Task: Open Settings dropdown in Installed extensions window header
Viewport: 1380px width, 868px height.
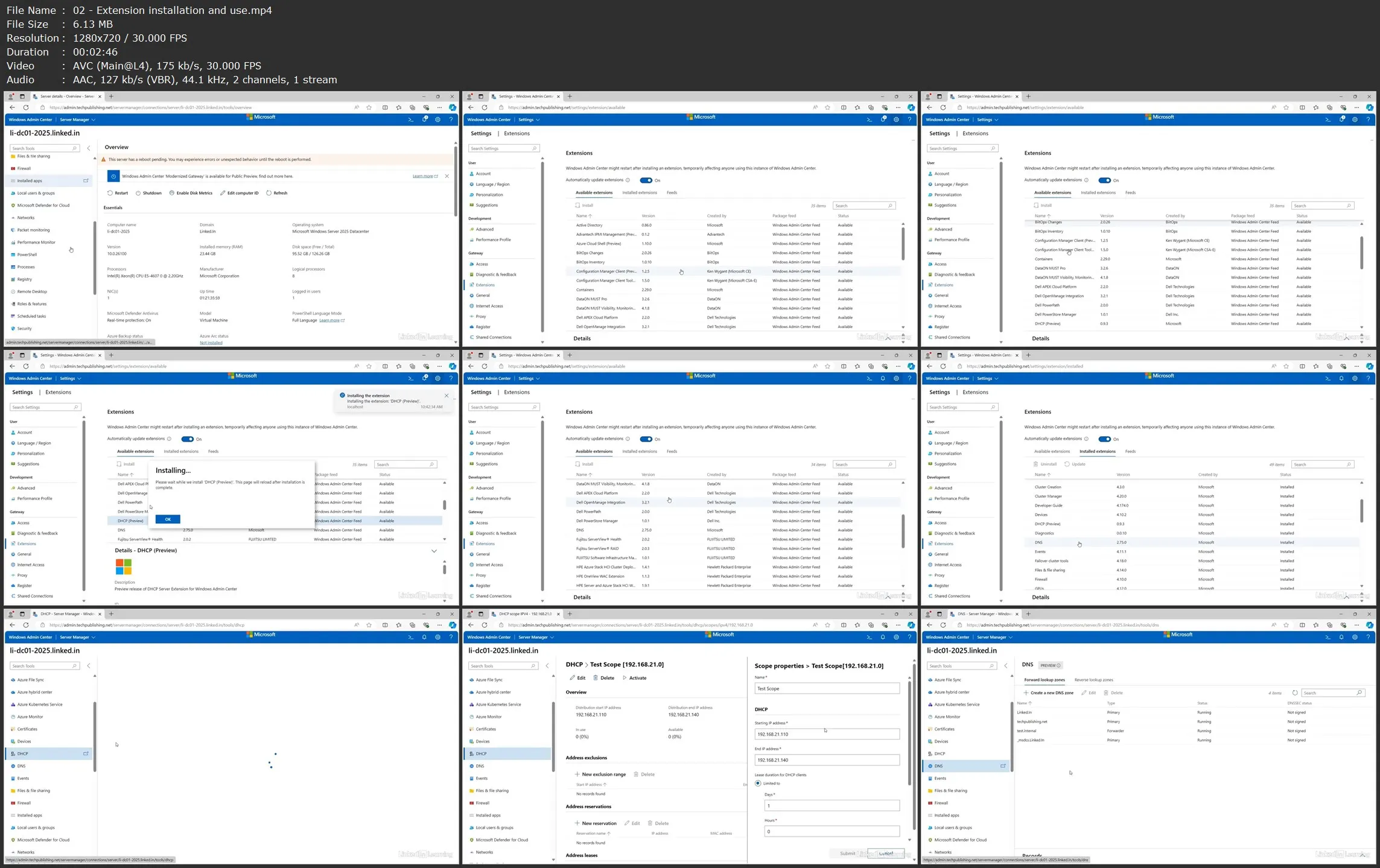Action: tap(988, 378)
